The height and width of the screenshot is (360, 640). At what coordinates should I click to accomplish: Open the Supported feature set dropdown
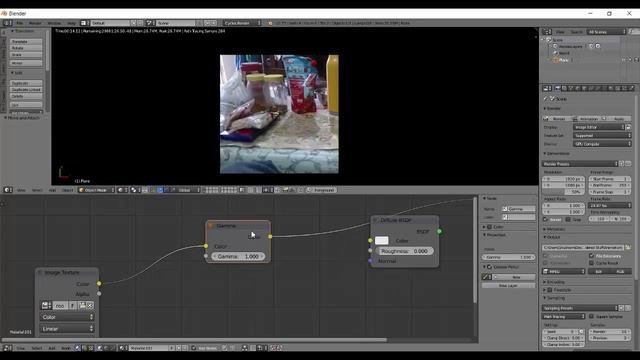tap(602, 136)
